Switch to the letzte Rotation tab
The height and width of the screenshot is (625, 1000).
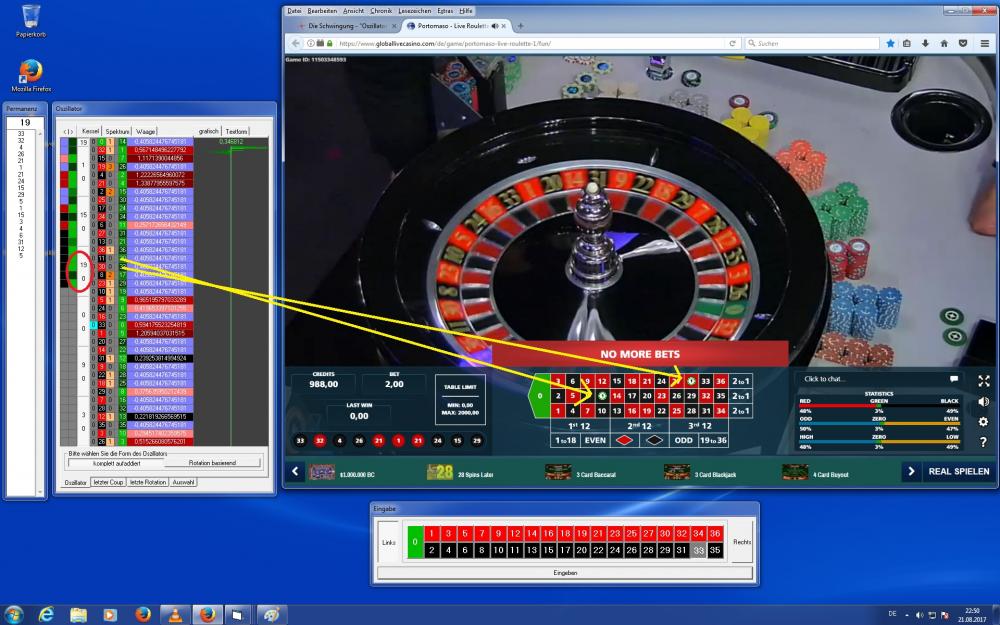tap(147, 482)
